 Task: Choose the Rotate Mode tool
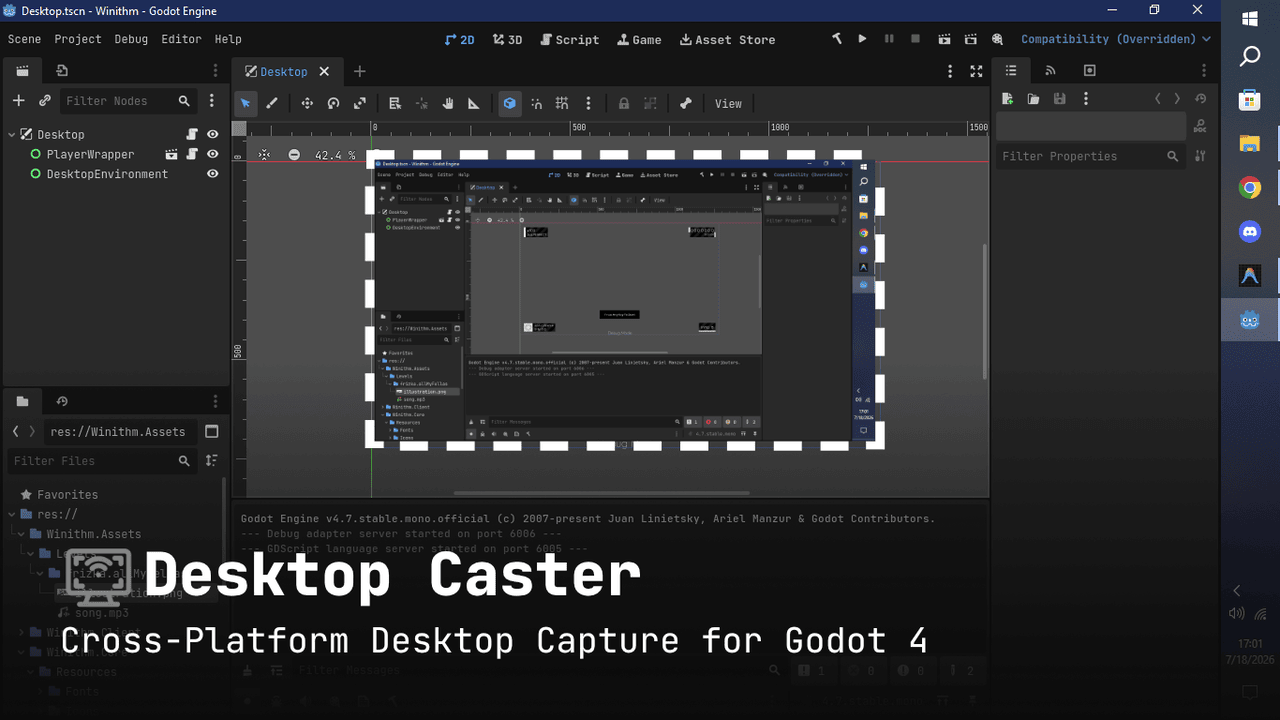[333, 103]
